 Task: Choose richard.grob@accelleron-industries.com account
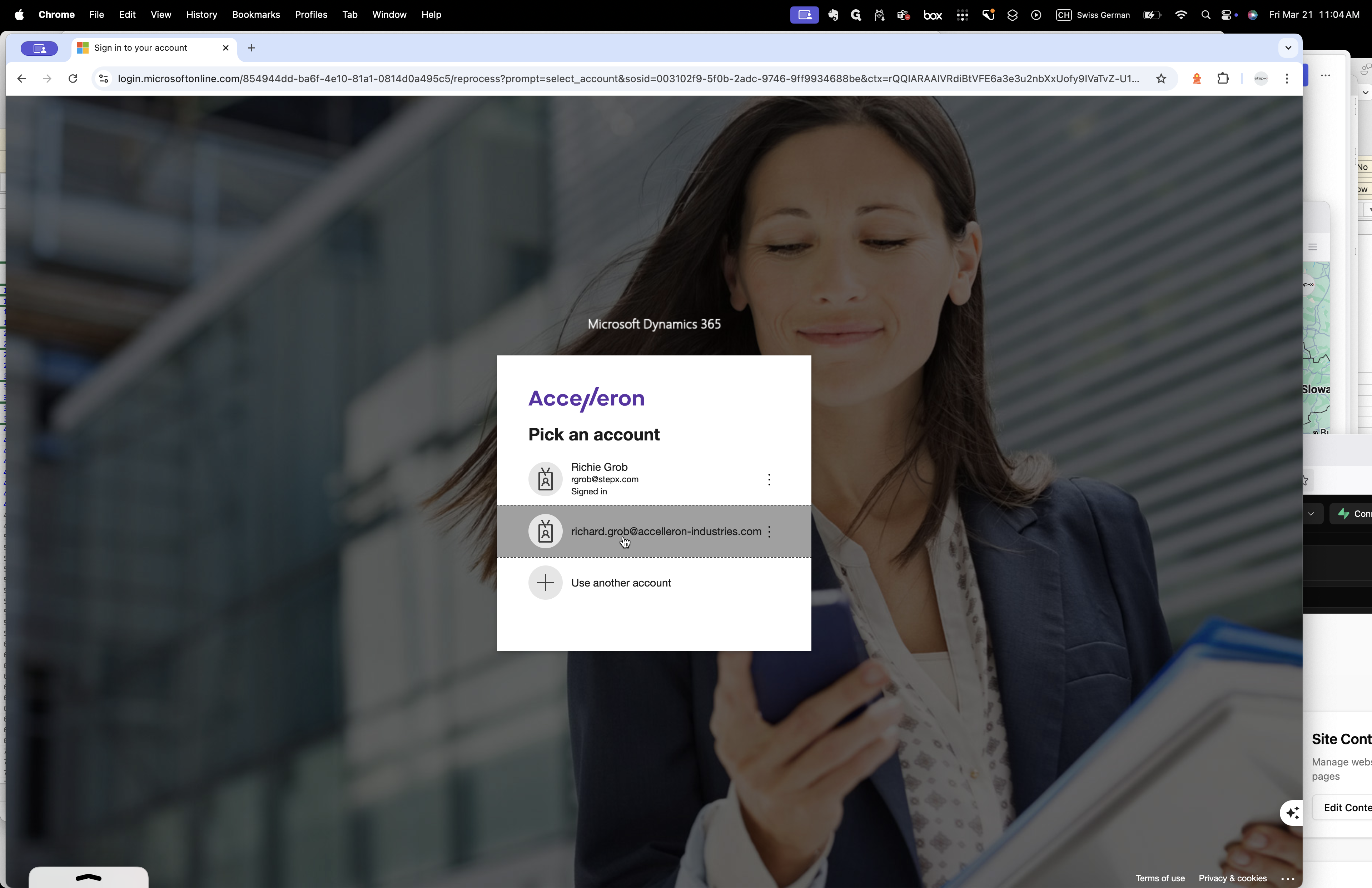point(654,531)
